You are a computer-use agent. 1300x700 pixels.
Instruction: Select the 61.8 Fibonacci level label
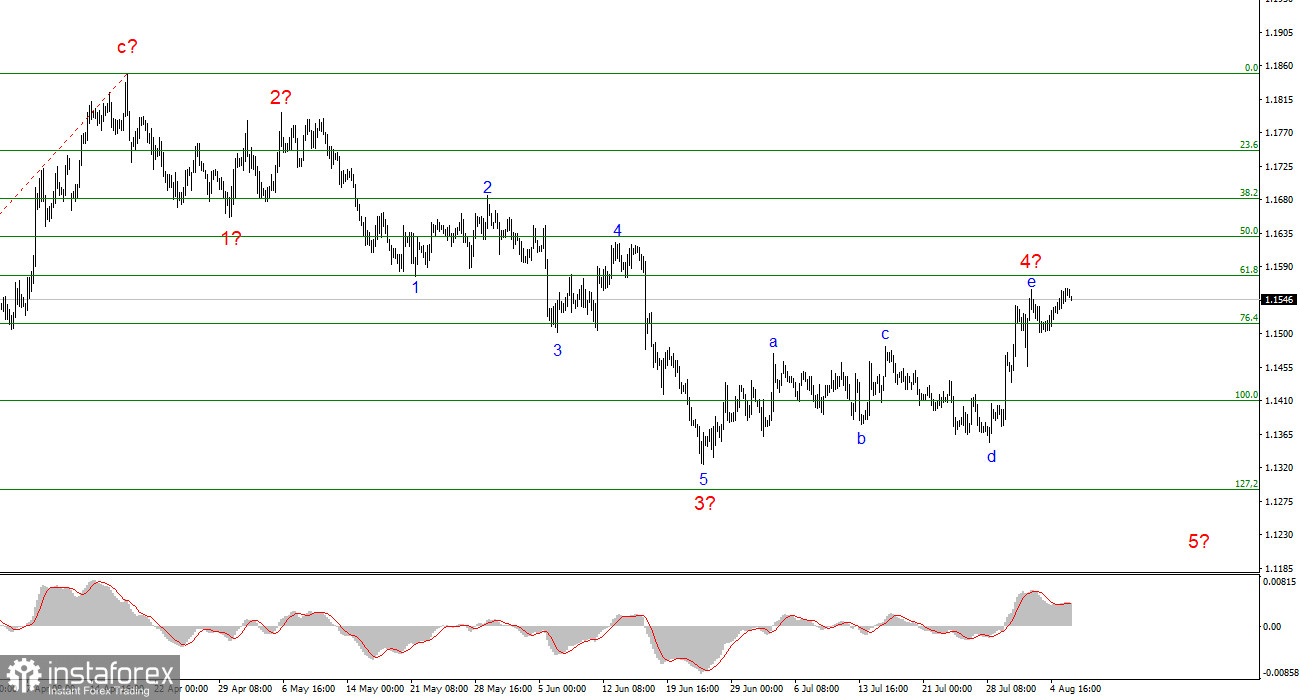tap(1249, 270)
